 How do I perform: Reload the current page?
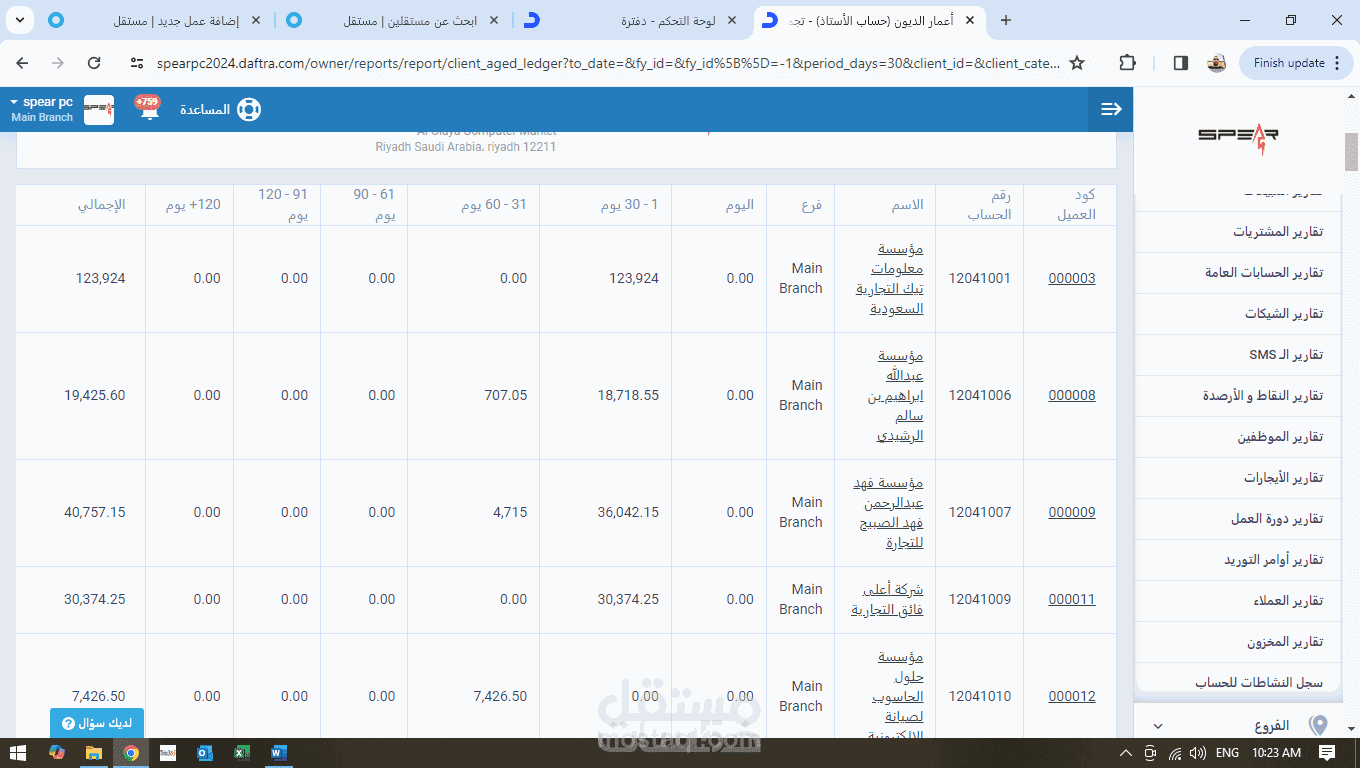point(94,63)
